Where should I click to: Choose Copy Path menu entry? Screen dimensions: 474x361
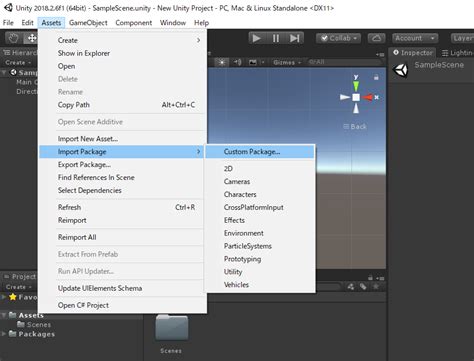tap(122, 105)
